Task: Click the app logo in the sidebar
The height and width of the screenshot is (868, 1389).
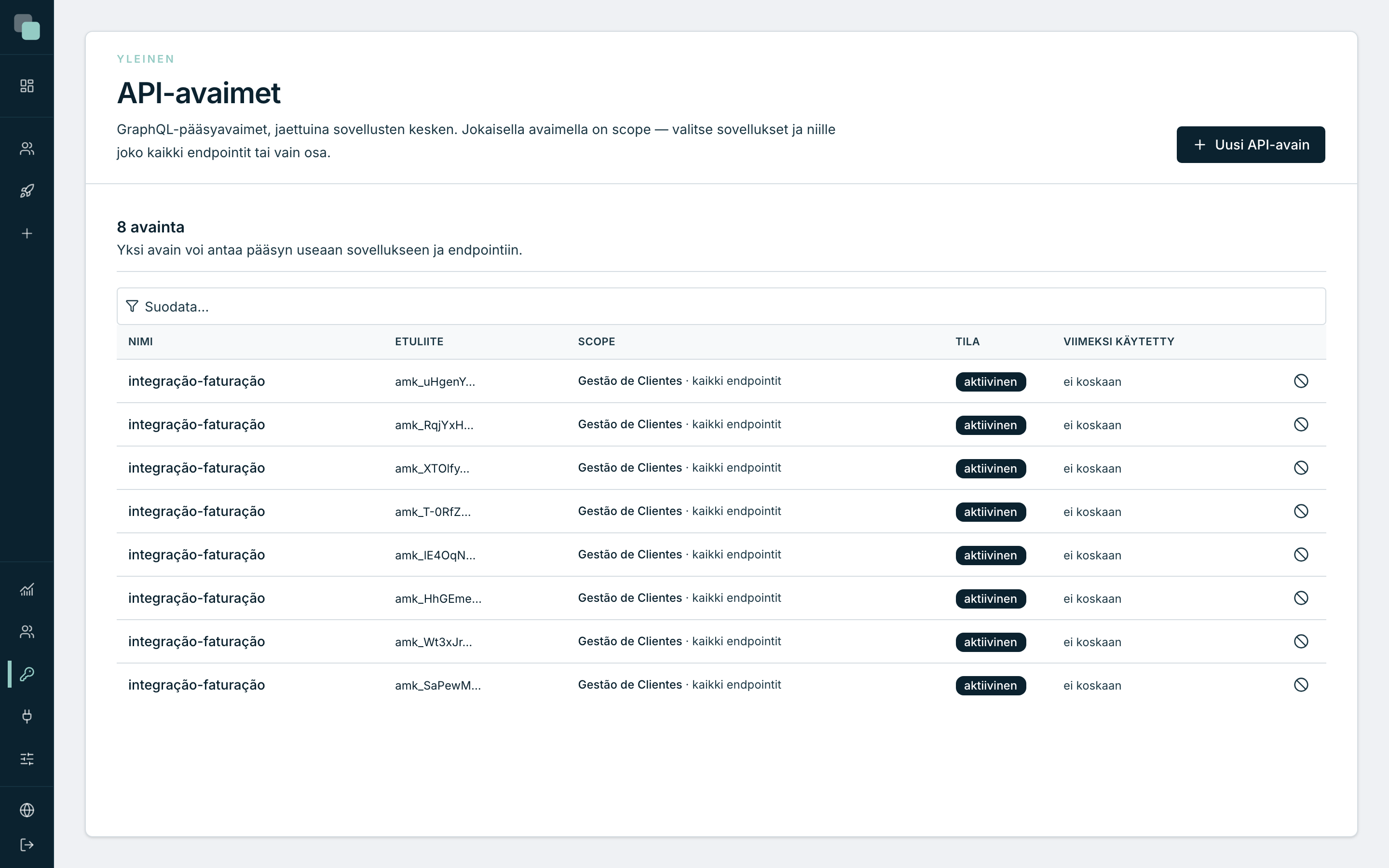Action: point(27,27)
